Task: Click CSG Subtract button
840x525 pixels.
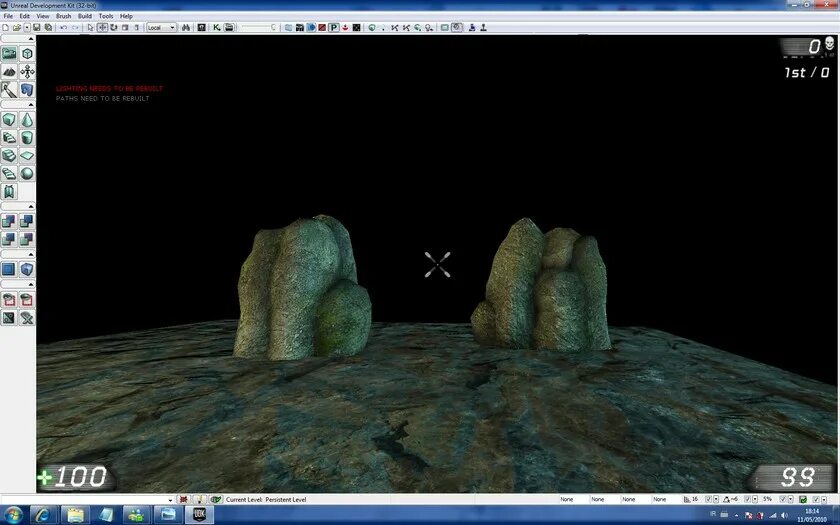Action: coord(27,221)
